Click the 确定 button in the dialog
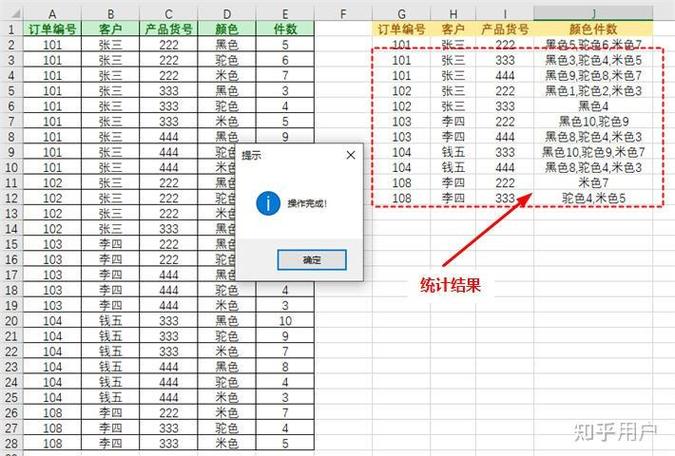 tap(312, 260)
